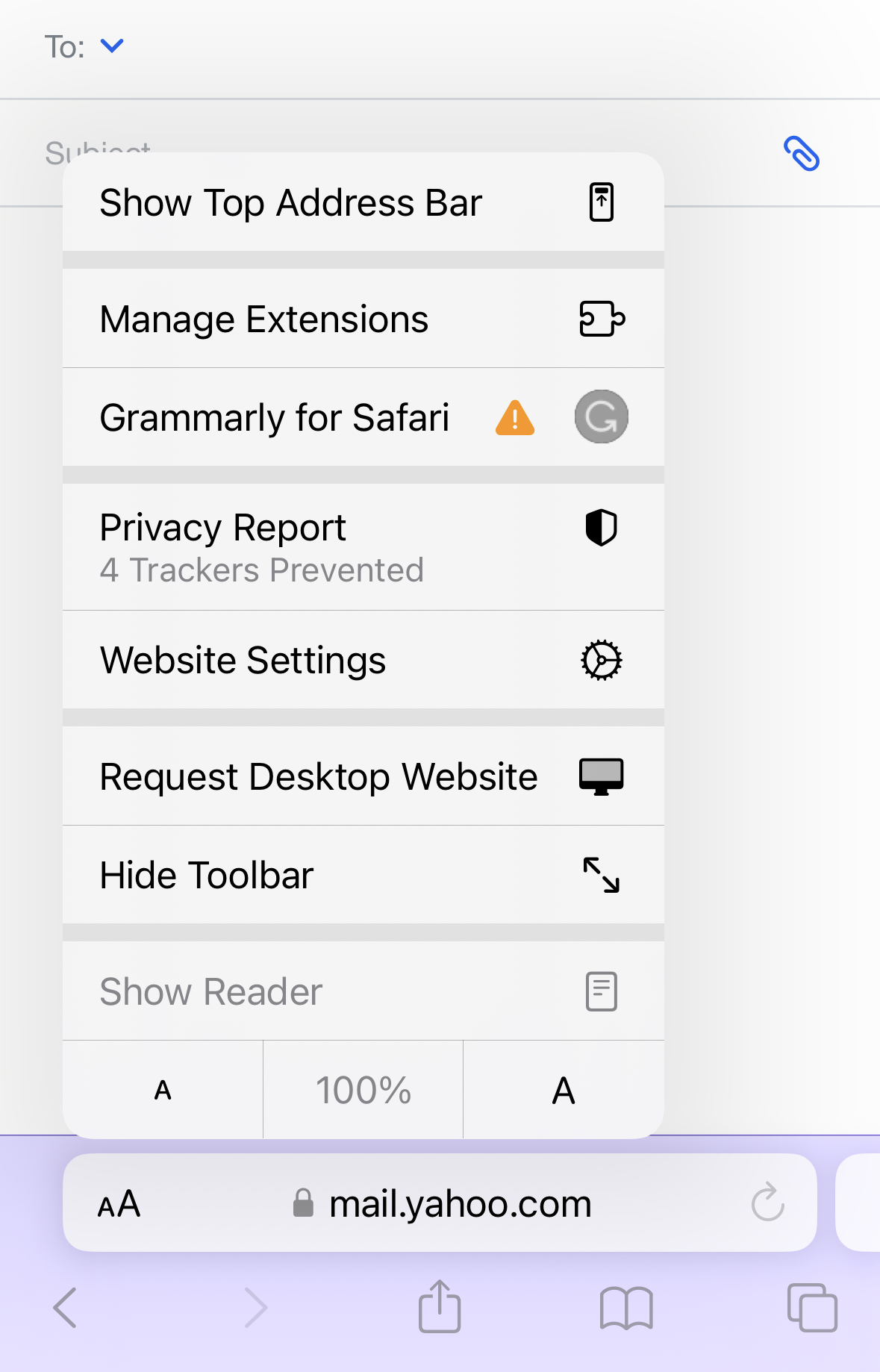880x1372 pixels.
Task: Reset zoom by tapping 100%
Action: point(363,1091)
